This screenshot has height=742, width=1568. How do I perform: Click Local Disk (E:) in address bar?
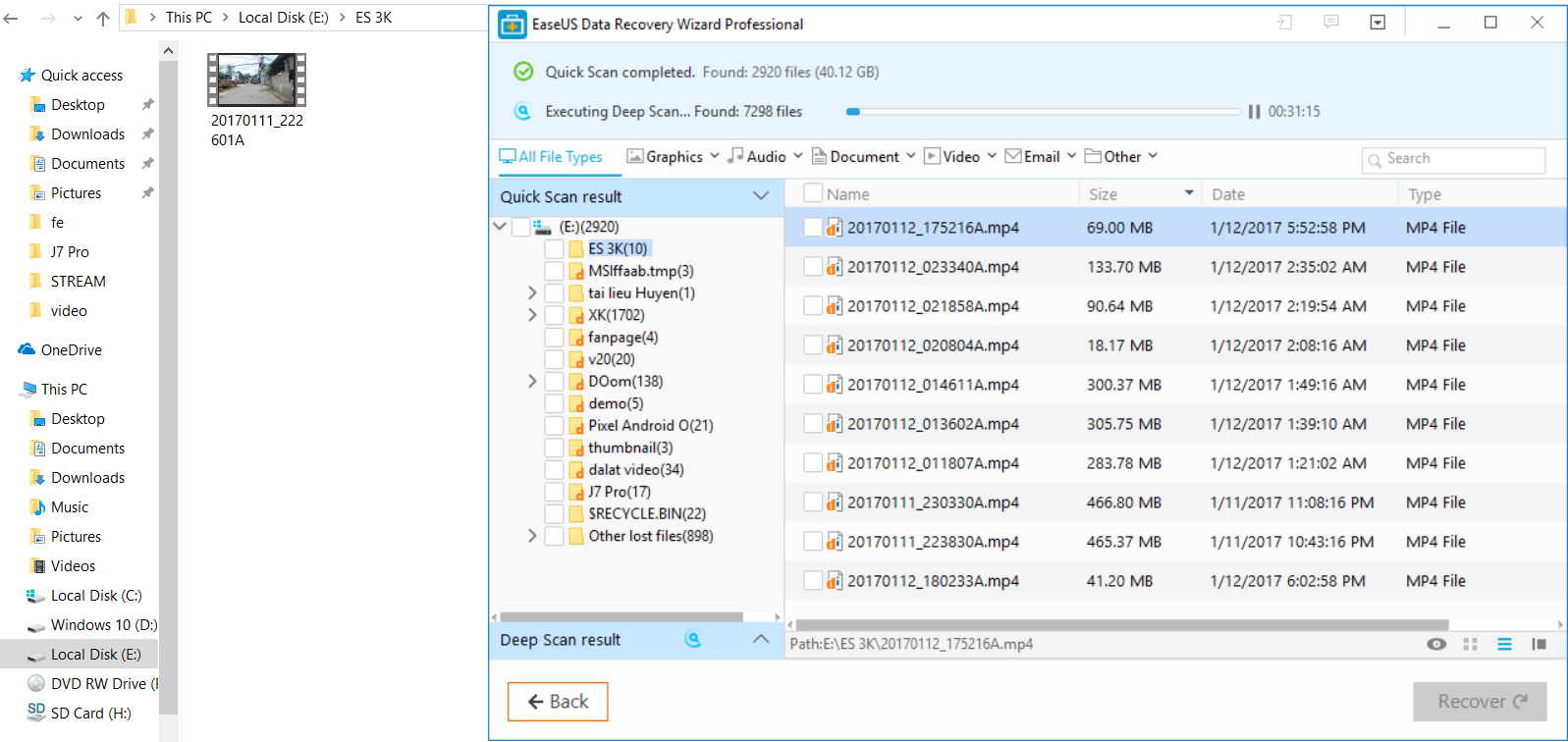point(283,18)
